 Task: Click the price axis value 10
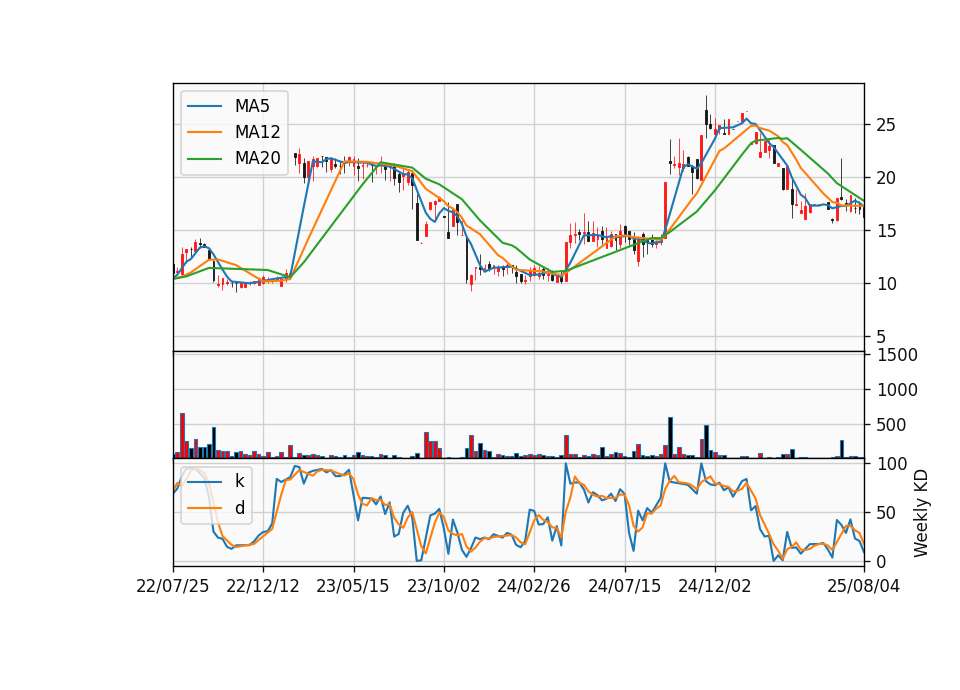tap(886, 284)
